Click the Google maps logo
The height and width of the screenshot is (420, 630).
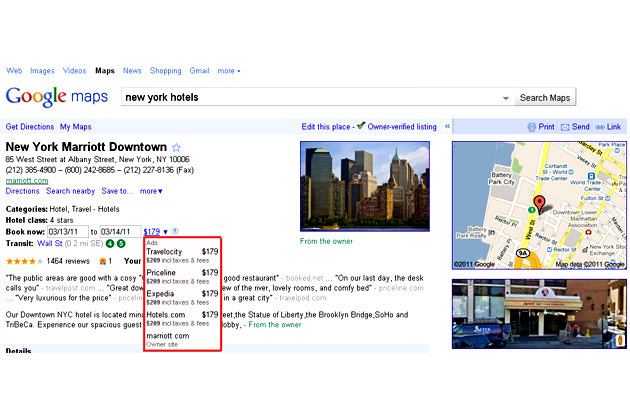click(57, 97)
